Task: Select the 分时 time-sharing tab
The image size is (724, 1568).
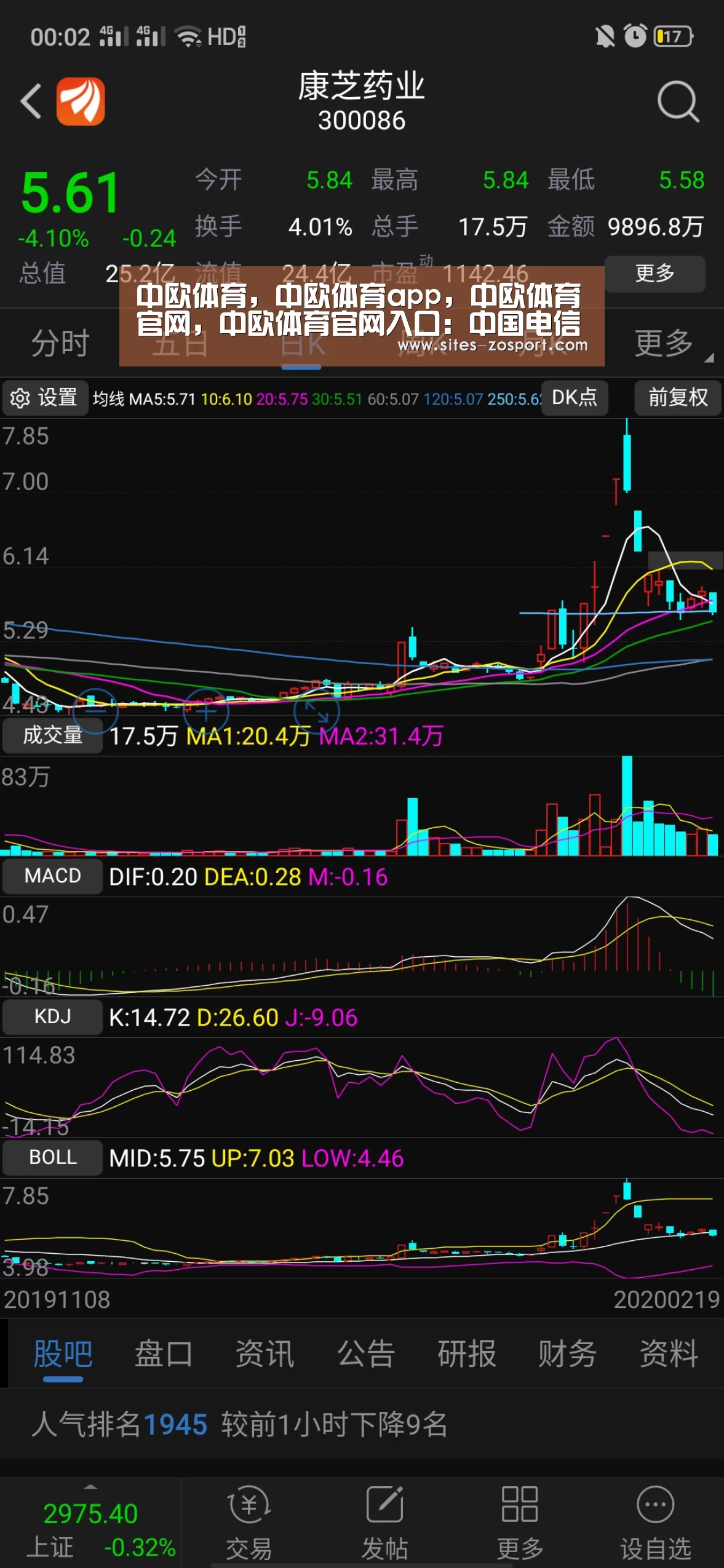Action: pyautogui.click(x=60, y=343)
